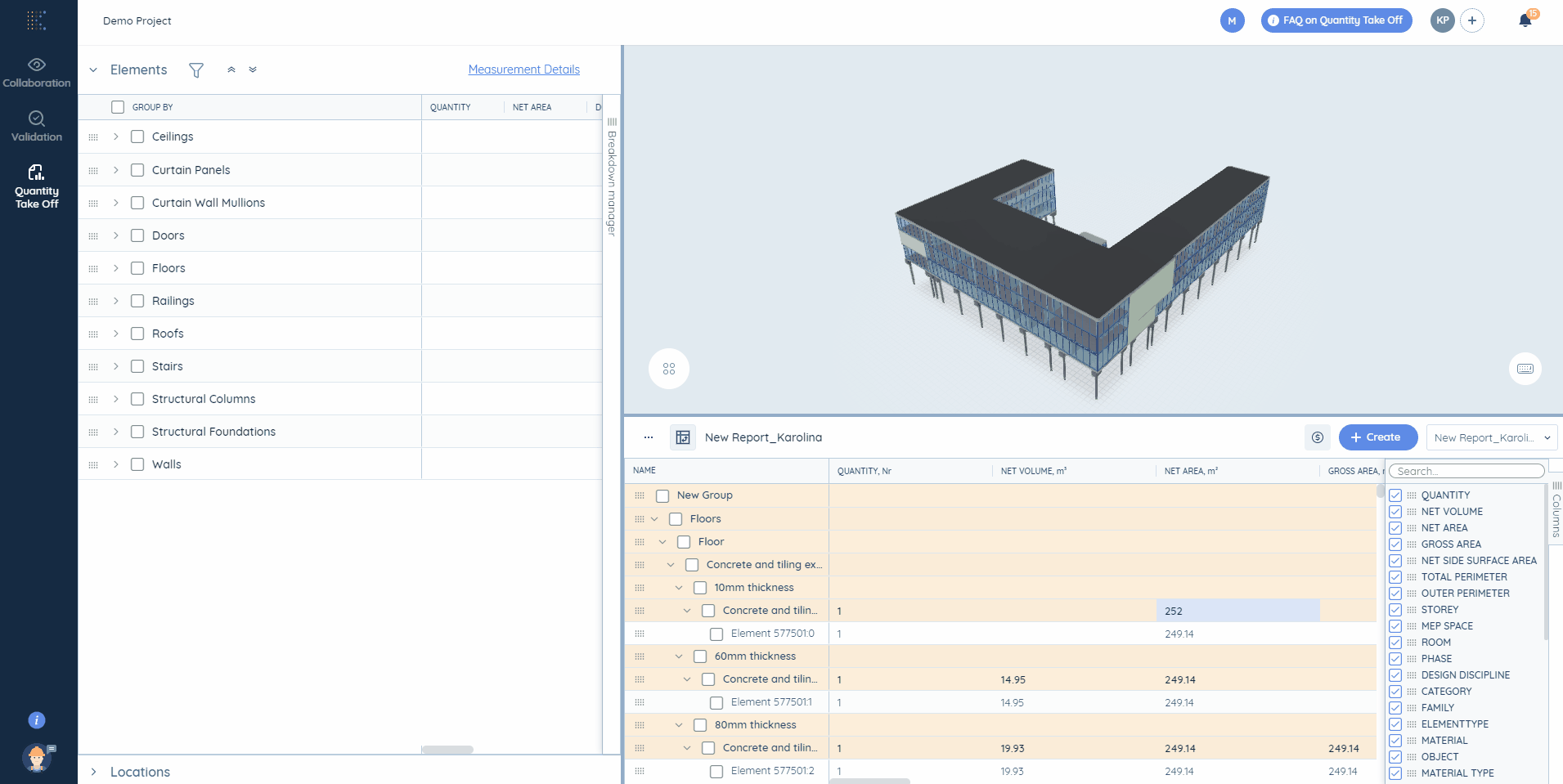
Task: Click the report table icon
Action: (x=683, y=437)
